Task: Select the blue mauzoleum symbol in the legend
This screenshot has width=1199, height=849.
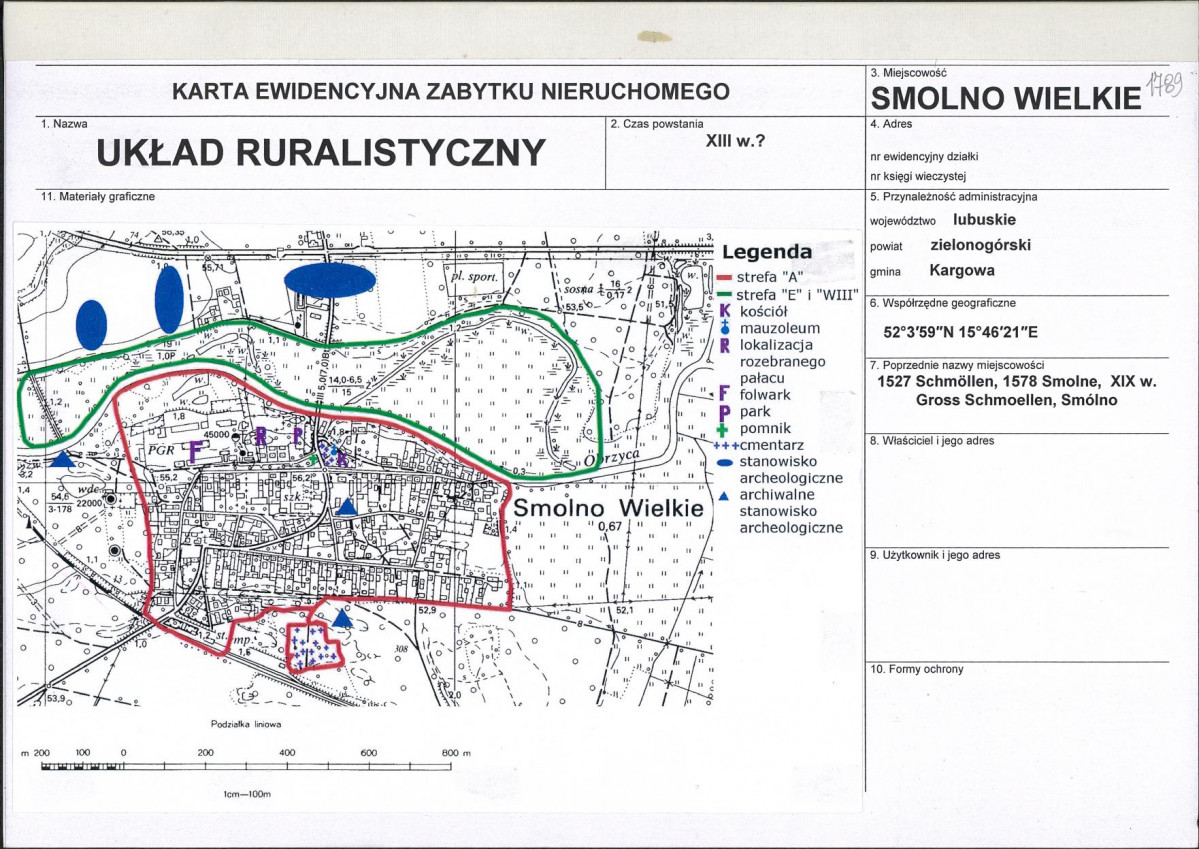Action: coord(725,328)
